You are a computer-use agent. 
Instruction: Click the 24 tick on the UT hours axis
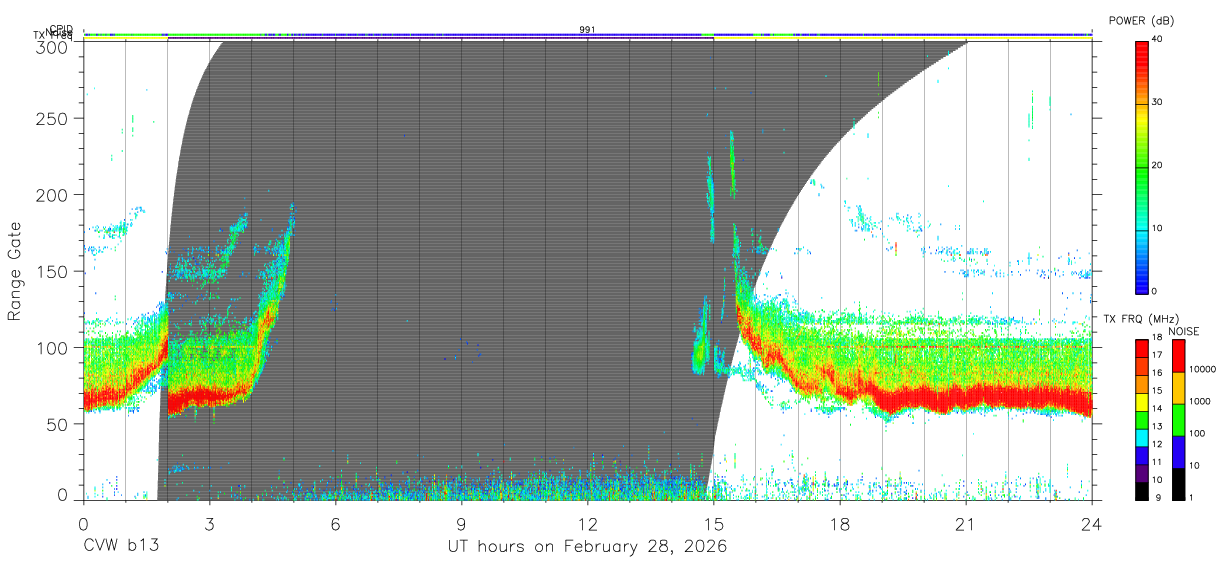pos(1092,523)
